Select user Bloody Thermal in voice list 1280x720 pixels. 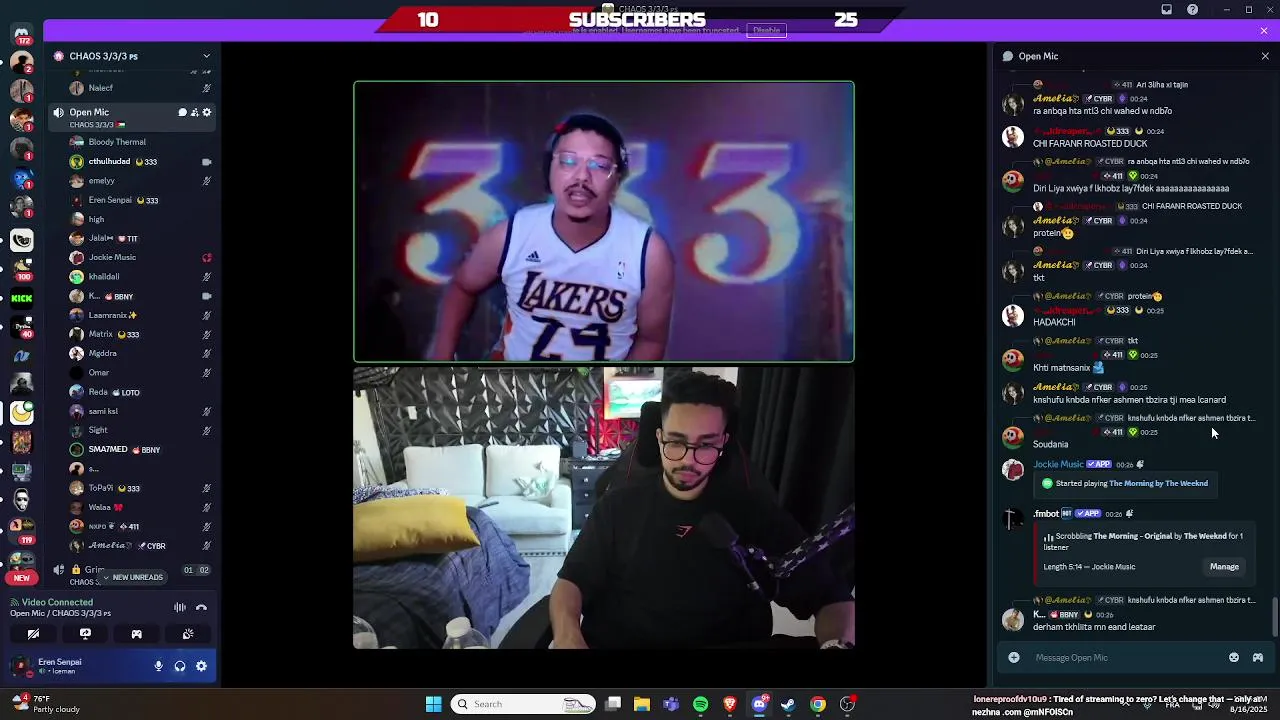[x=140, y=142]
